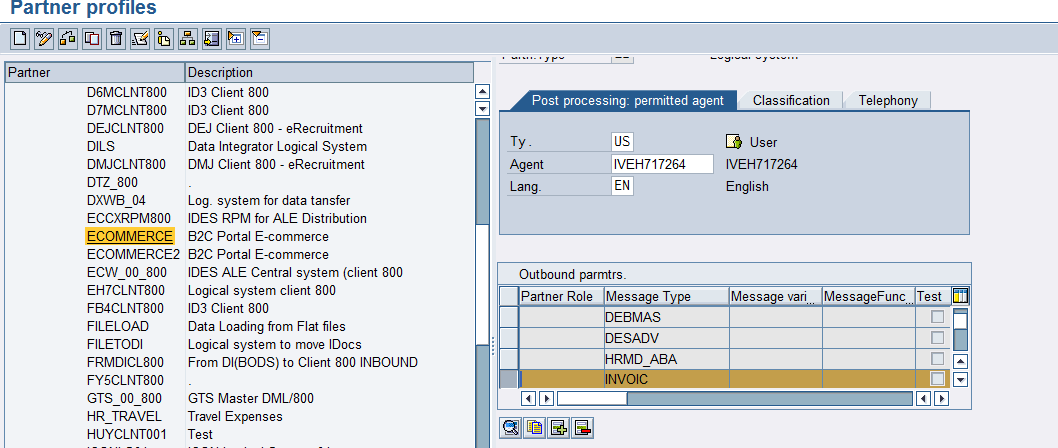This screenshot has width=1058, height=448.
Task: Tick the Test checkbox for DESADV
Action: tap(937, 338)
